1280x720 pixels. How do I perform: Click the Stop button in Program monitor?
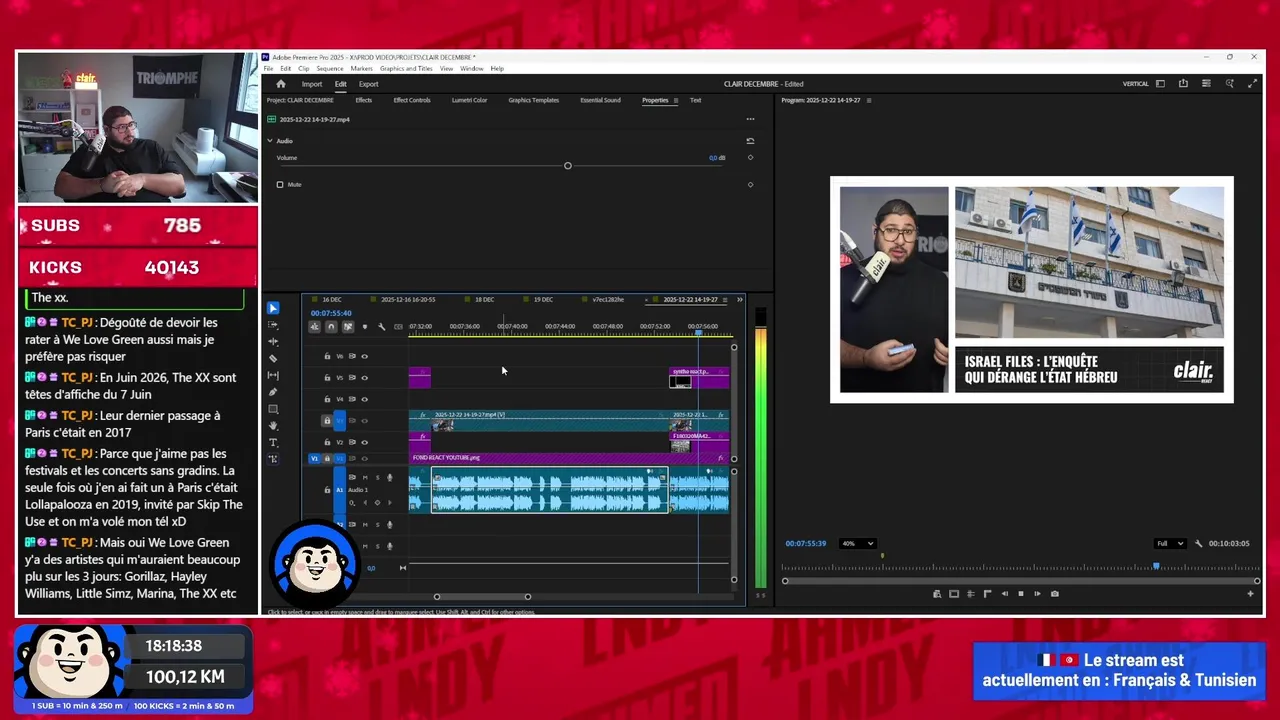[x=1020, y=594]
